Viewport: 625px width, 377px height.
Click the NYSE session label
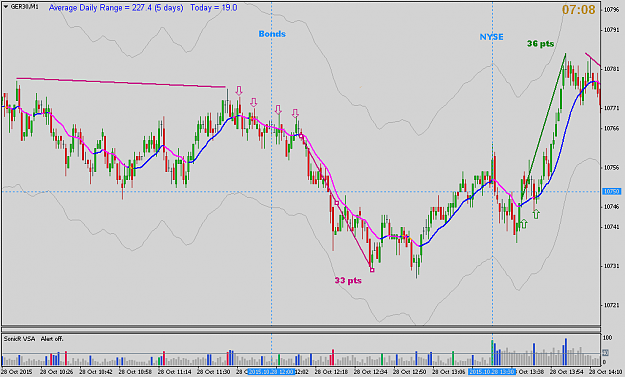pos(491,37)
